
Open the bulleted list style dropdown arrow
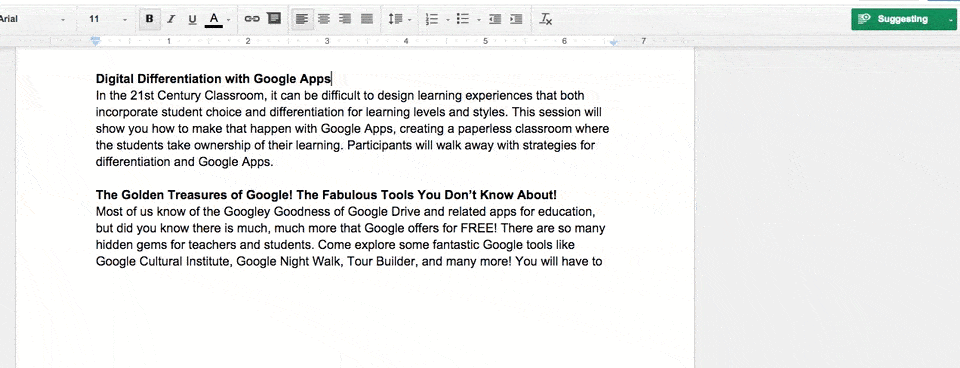pos(478,20)
